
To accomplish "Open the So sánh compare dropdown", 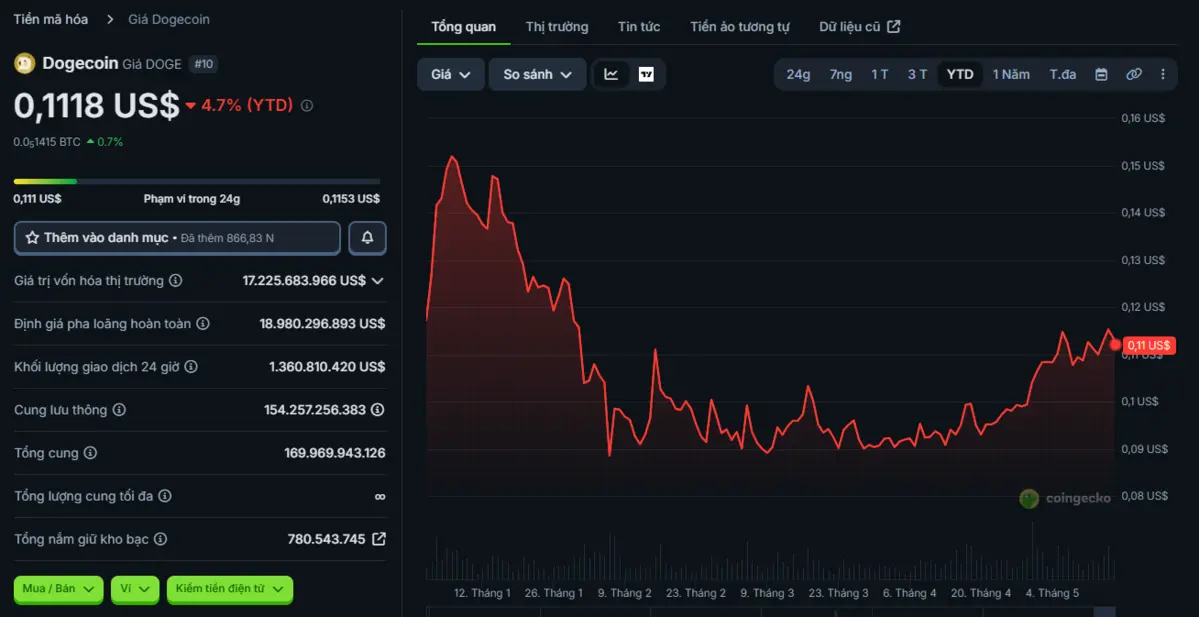I will [x=538, y=74].
